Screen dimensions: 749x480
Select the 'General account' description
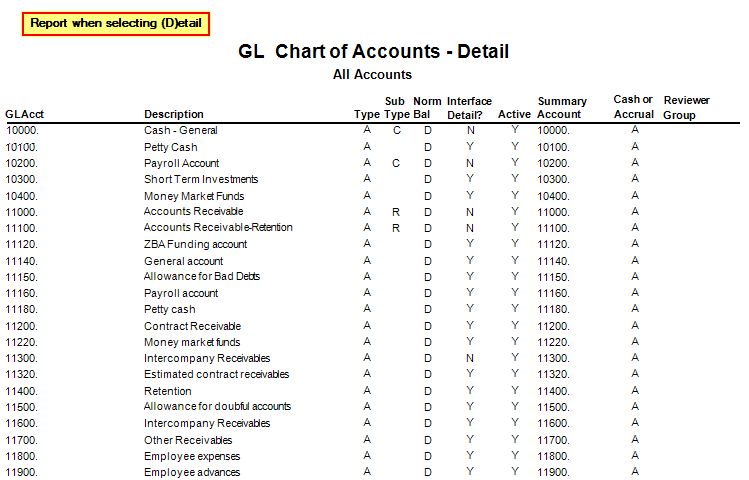point(183,261)
